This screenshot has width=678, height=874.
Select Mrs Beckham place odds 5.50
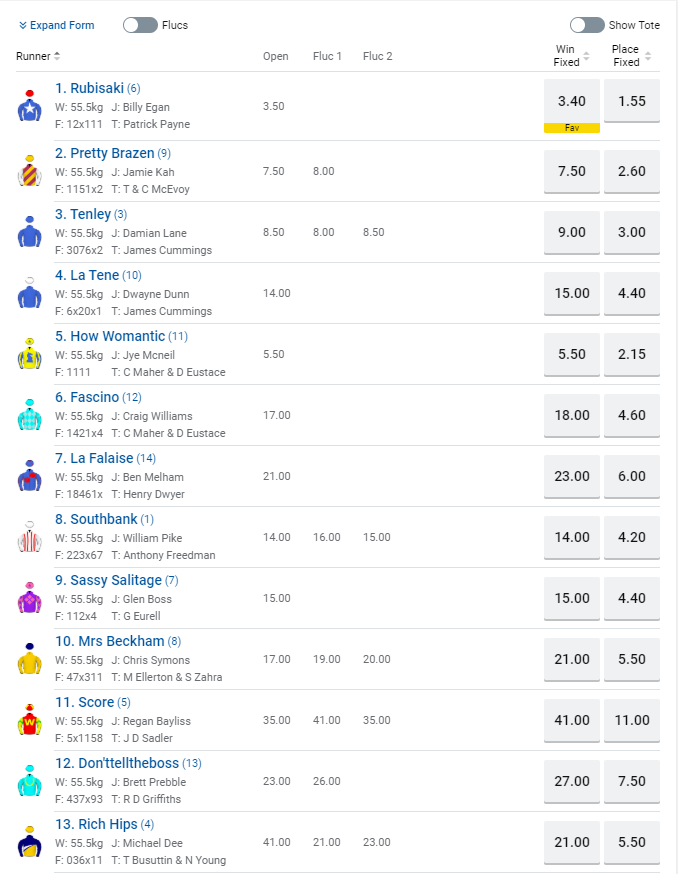[x=631, y=659]
